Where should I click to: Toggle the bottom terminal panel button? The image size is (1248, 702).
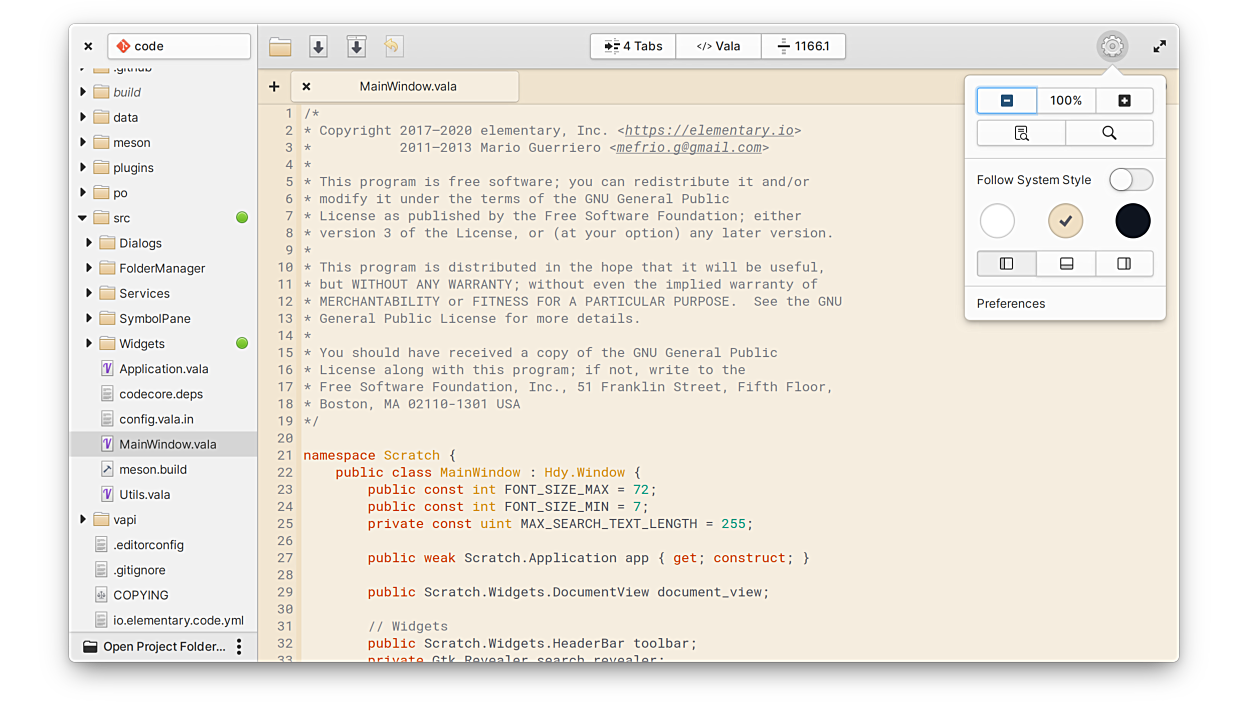point(1066,264)
